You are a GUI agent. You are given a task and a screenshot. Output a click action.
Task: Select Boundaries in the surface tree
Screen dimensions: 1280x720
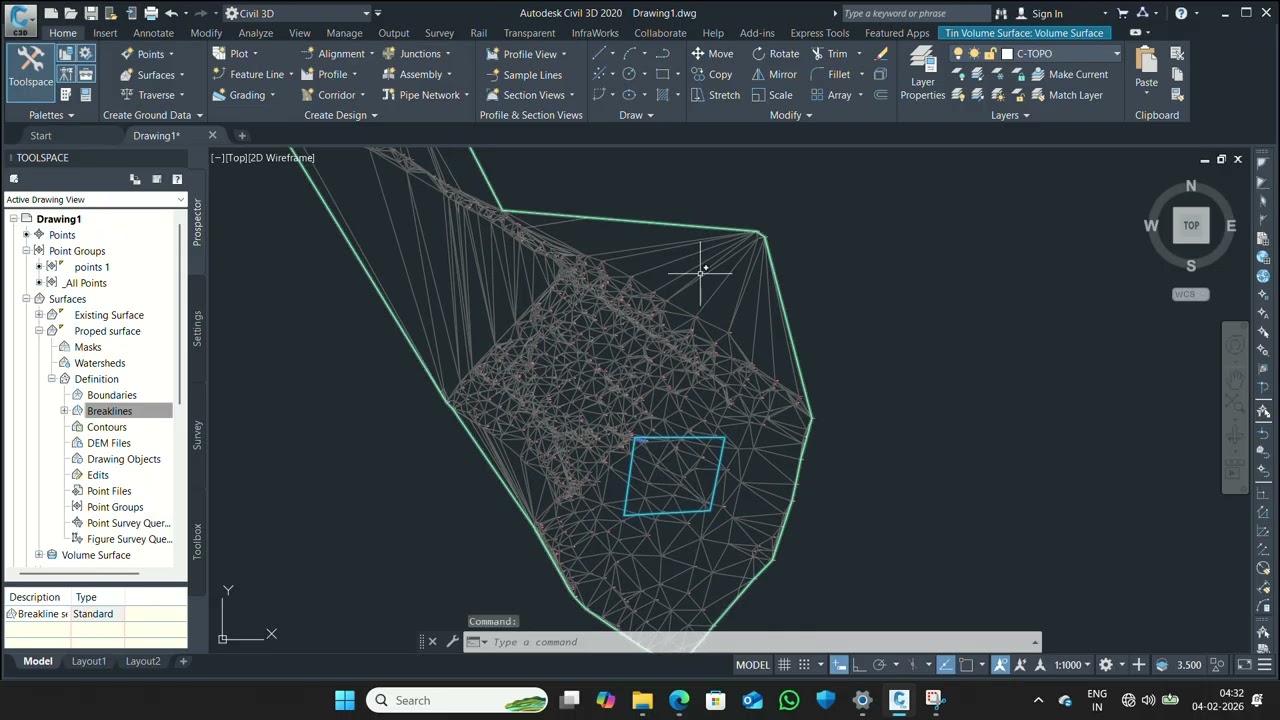coord(111,395)
